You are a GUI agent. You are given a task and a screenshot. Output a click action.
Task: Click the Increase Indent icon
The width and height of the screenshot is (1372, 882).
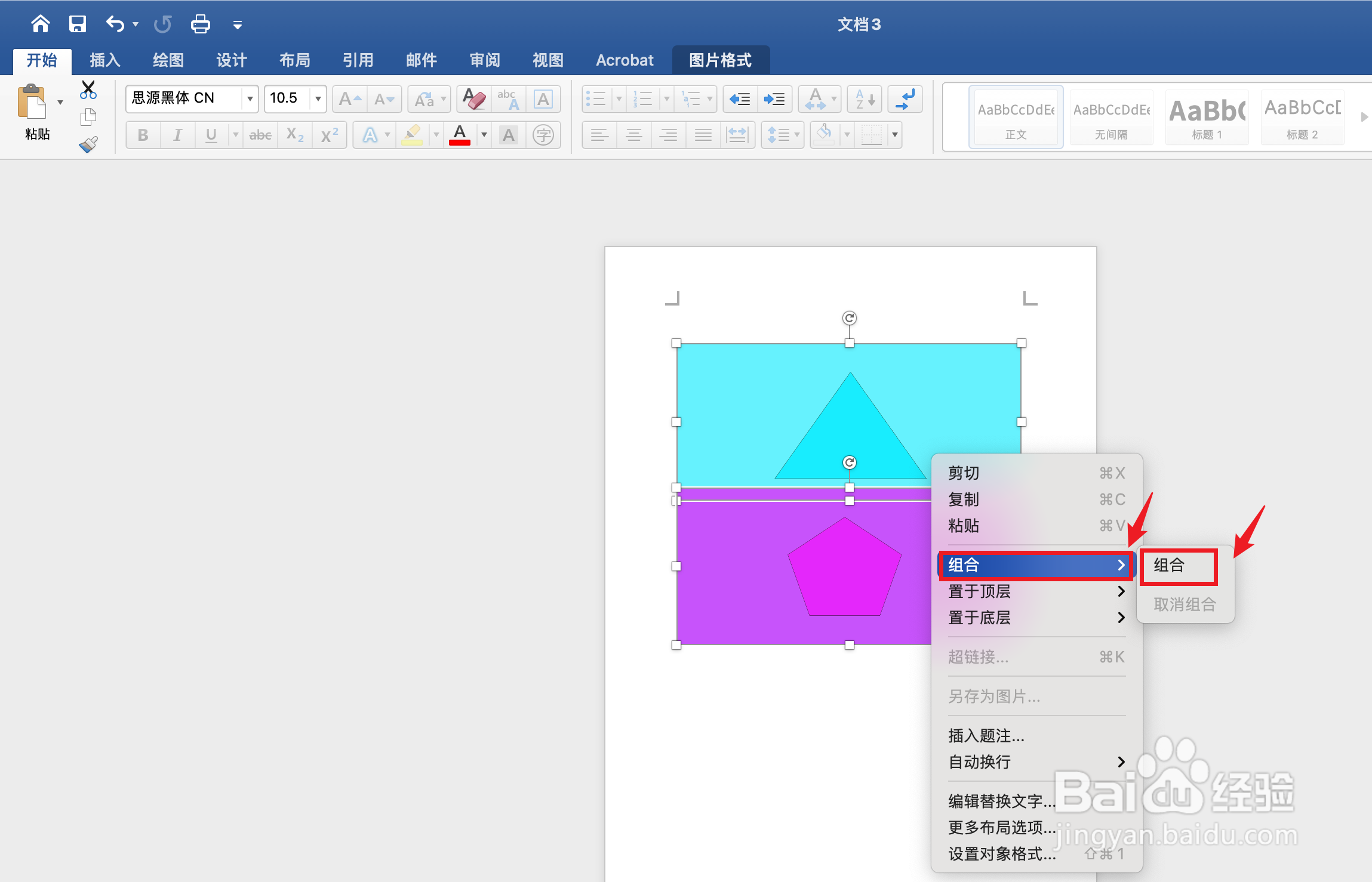774,99
